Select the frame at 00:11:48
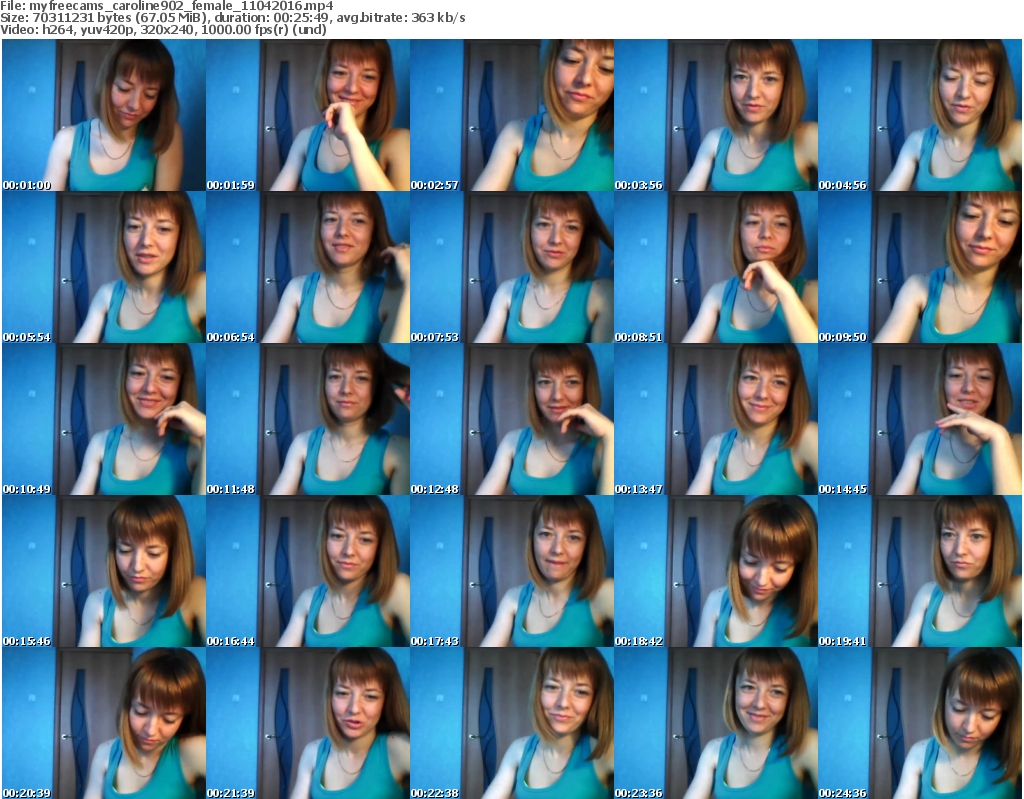Image resolution: width=1024 pixels, height=799 pixels. point(308,419)
